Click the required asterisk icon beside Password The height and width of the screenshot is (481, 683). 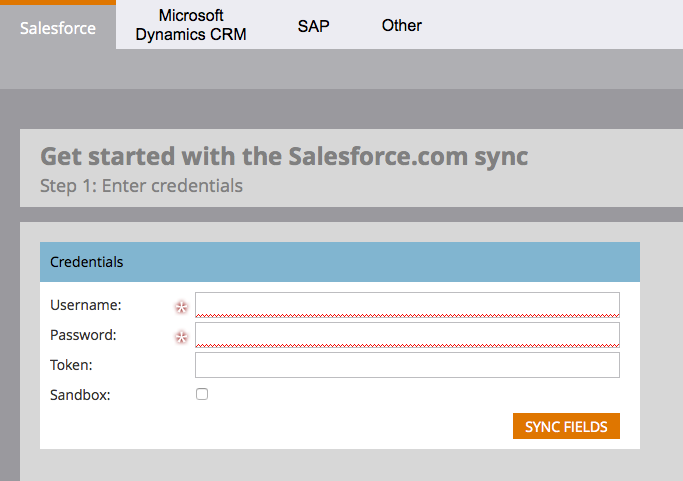click(182, 336)
